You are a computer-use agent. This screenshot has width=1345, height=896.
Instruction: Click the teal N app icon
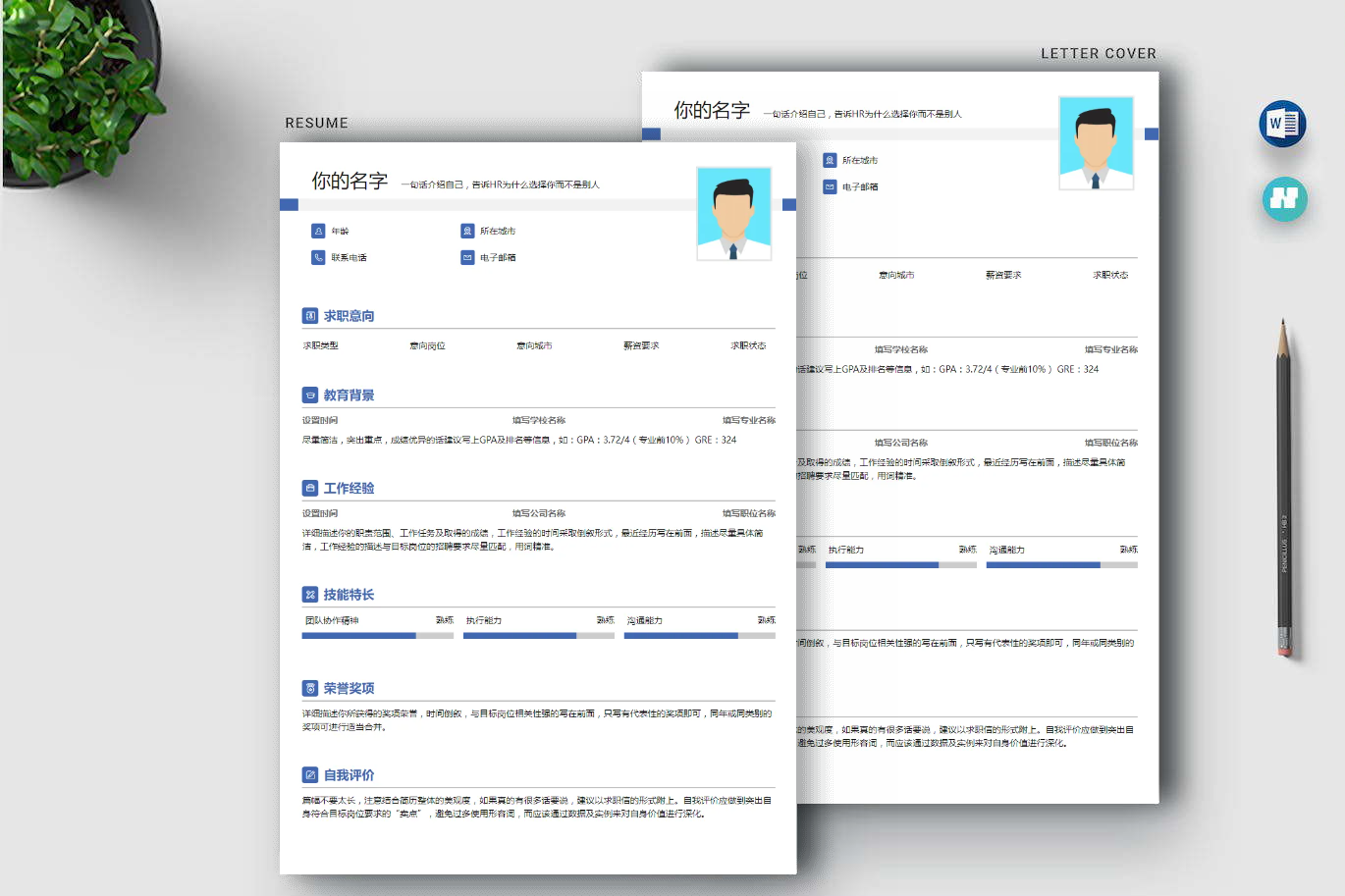[1285, 198]
